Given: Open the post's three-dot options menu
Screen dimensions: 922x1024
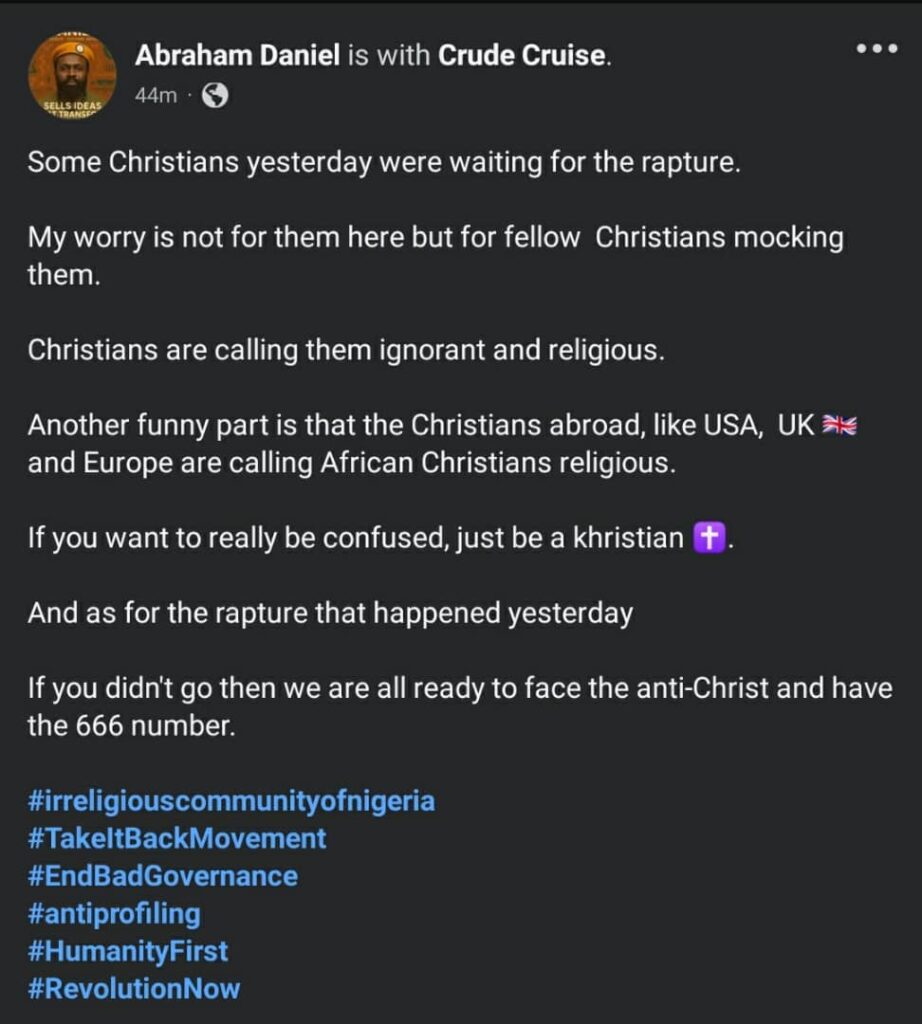Looking at the screenshot, I should [877, 49].
